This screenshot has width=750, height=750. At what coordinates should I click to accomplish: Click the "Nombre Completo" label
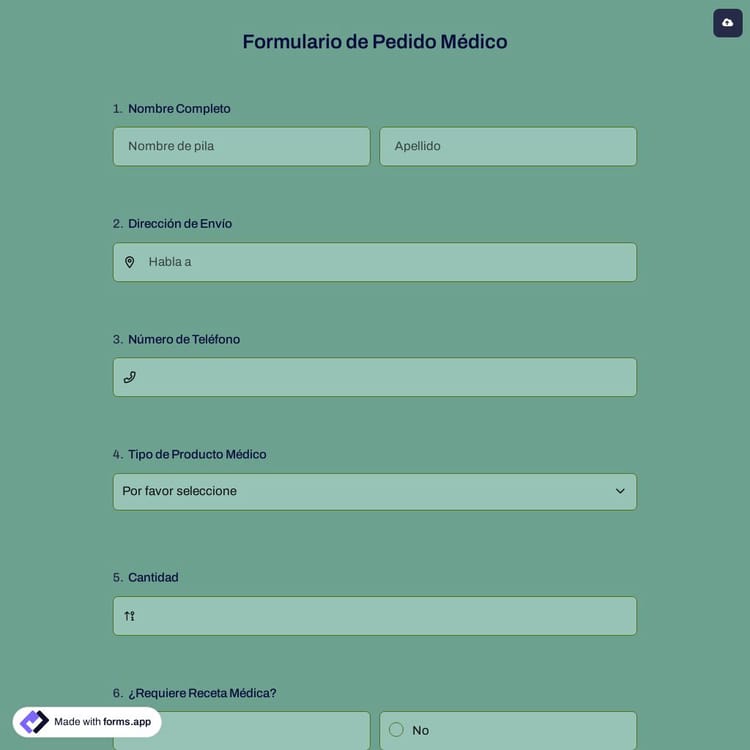179,109
